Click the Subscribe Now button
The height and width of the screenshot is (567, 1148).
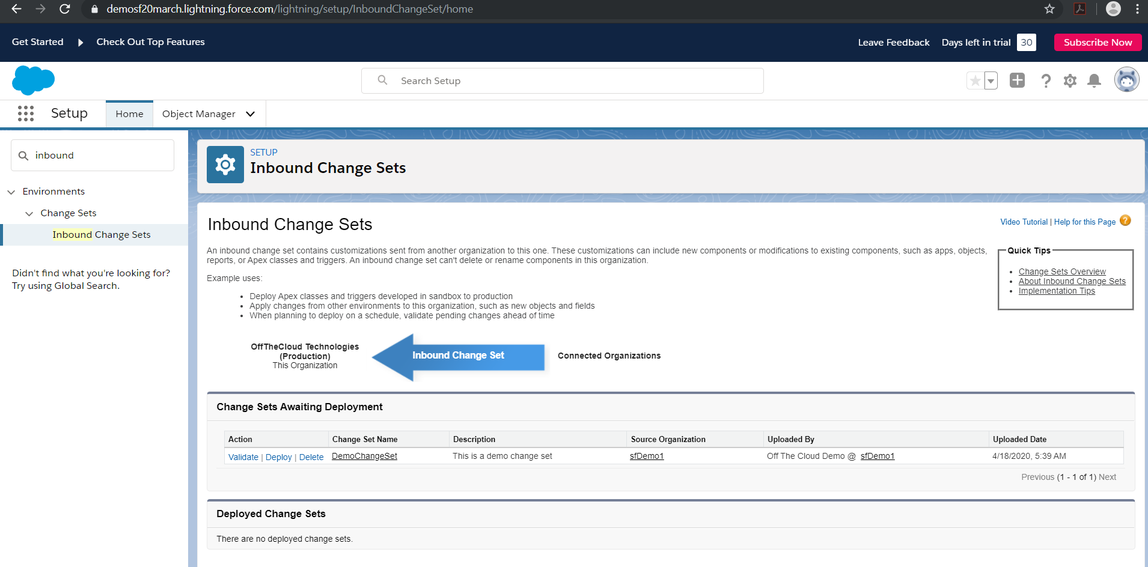click(x=1097, y=42)
